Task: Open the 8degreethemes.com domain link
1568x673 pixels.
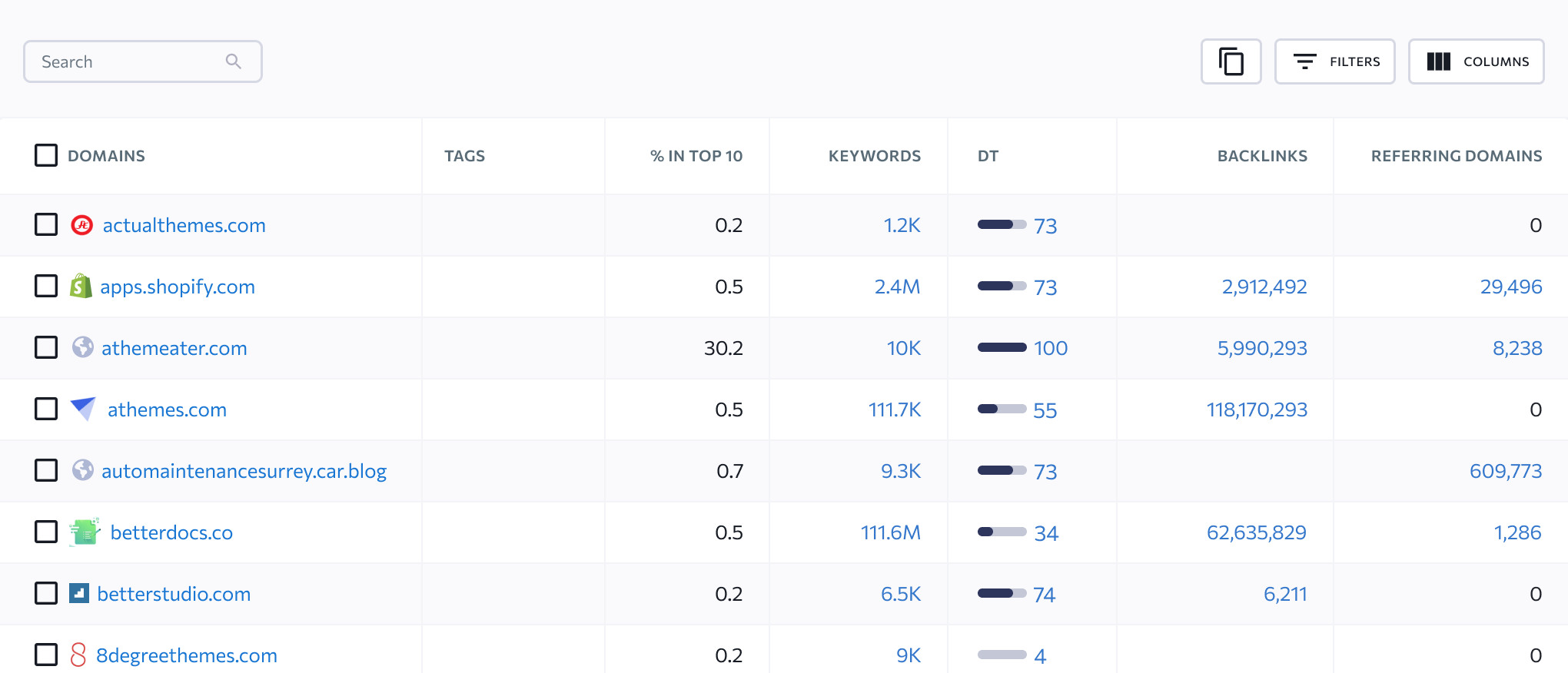Action: coord(187,655)
